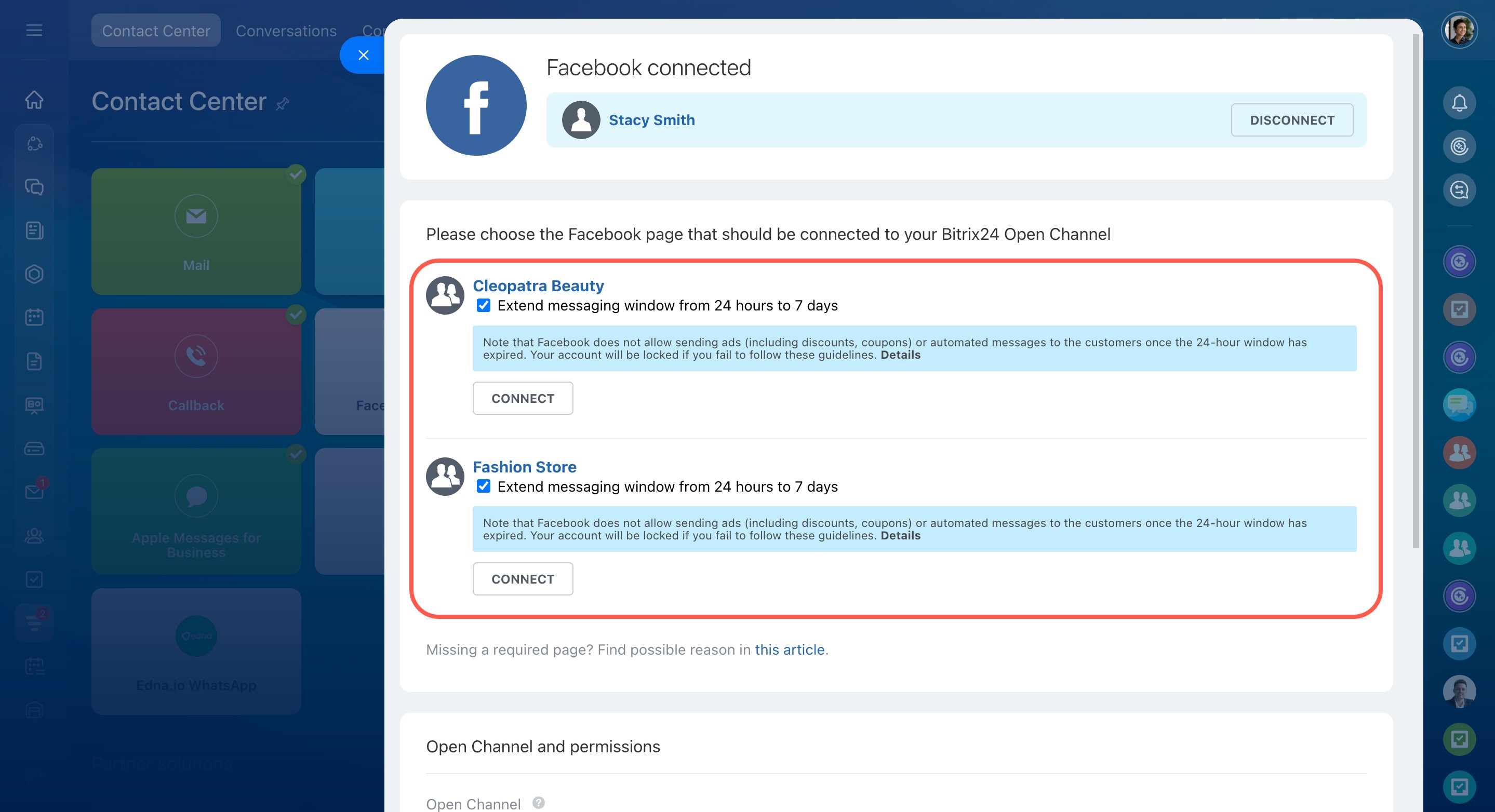Click the help question mark beside Open Channel
1495x812 pixels.
tap(539, 803)
